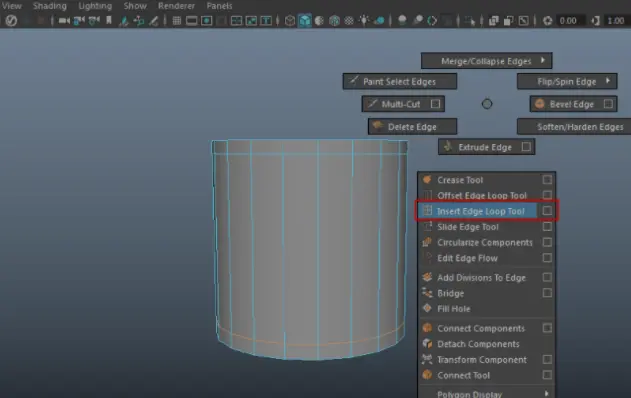Click the Isolate Select icon
631x398 pixels.
469,21
